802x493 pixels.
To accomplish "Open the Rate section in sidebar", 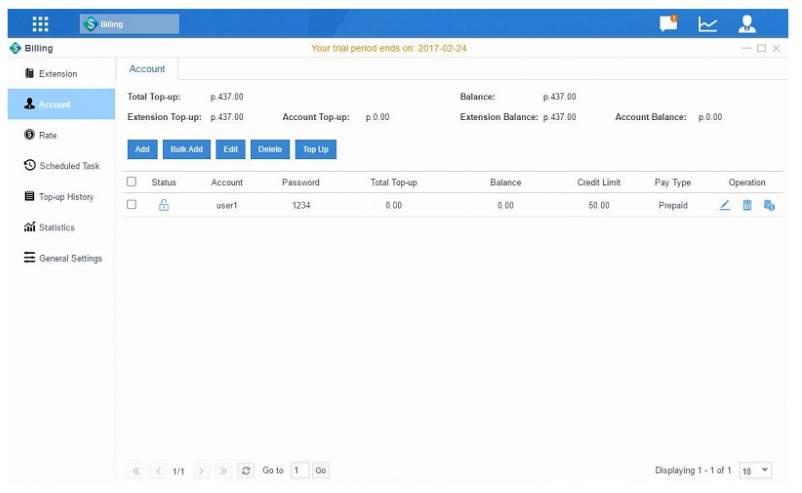I will tap(48, 135).
